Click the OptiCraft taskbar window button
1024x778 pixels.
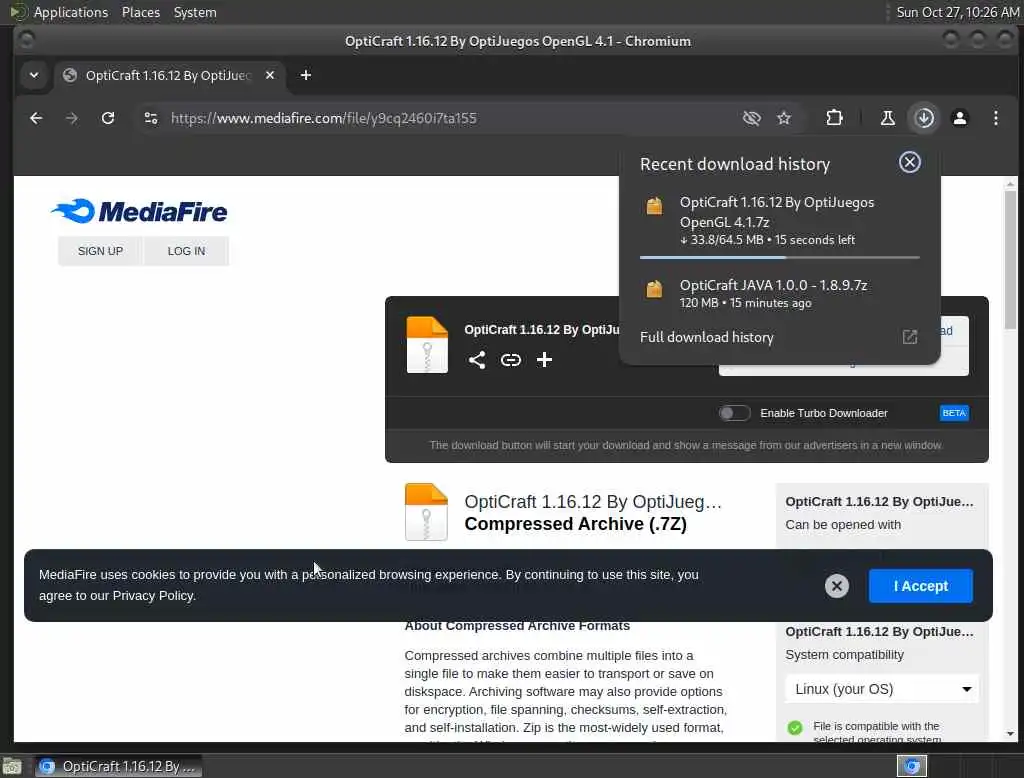coord(118,766)
